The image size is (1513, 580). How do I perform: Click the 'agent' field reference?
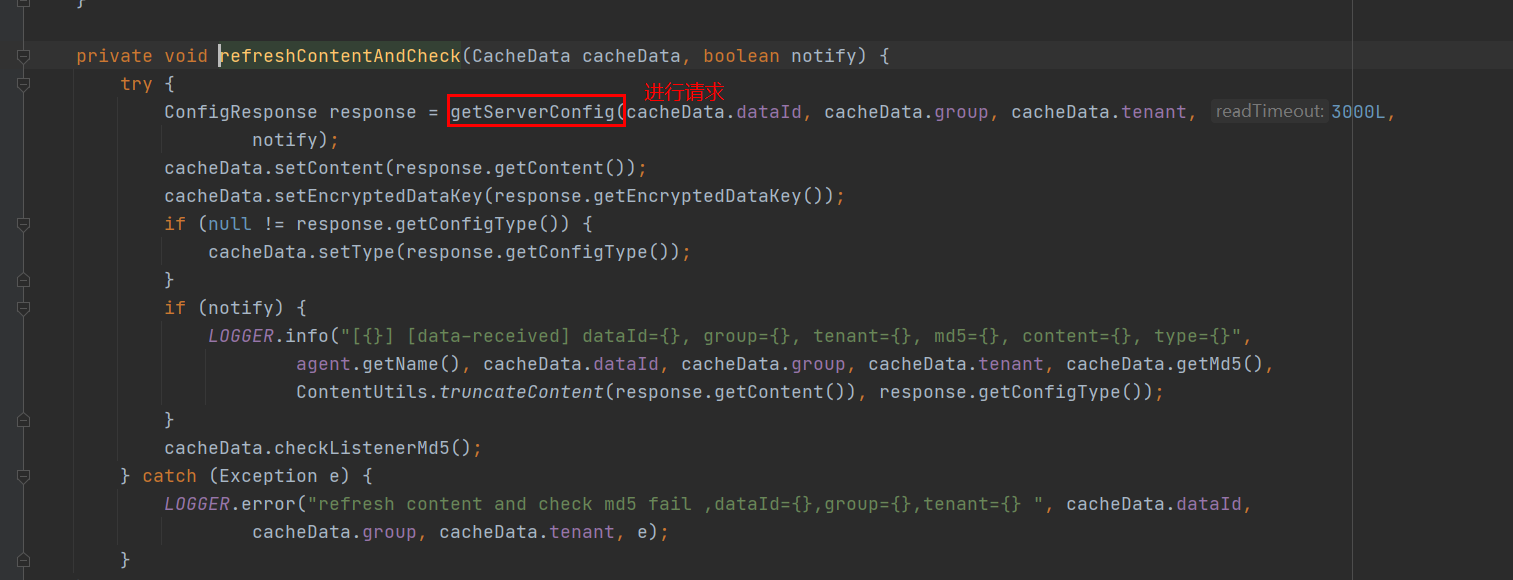[323, 364]
